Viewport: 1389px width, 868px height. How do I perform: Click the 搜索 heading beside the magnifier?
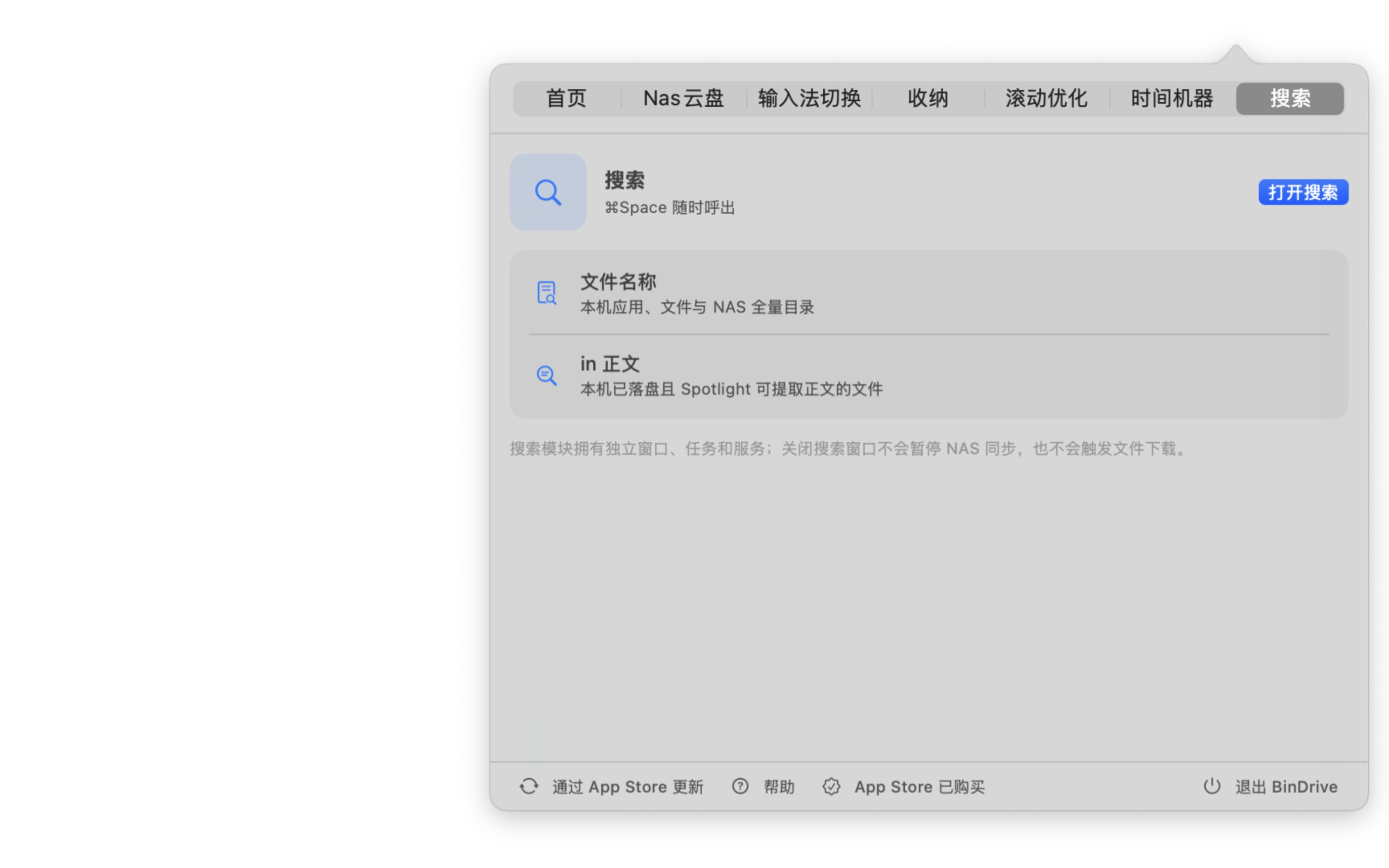[625, 180]
